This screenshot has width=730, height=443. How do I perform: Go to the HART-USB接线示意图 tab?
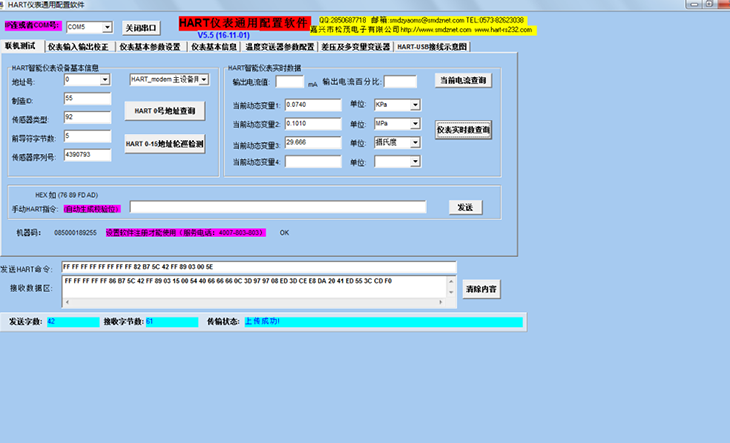click(431, 46)
